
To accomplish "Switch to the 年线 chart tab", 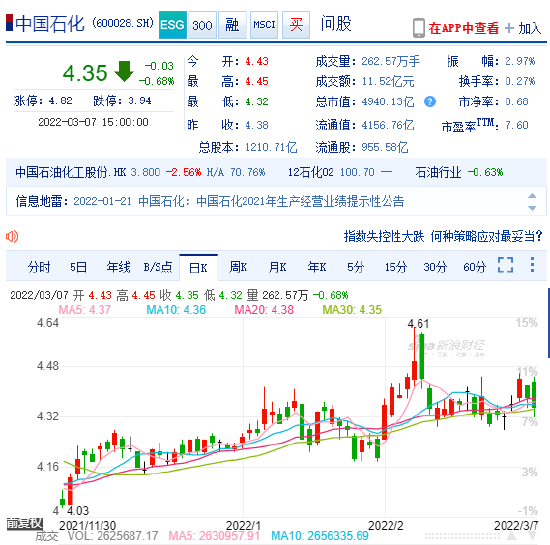I will pyautogui.click(x=118, y=267).
